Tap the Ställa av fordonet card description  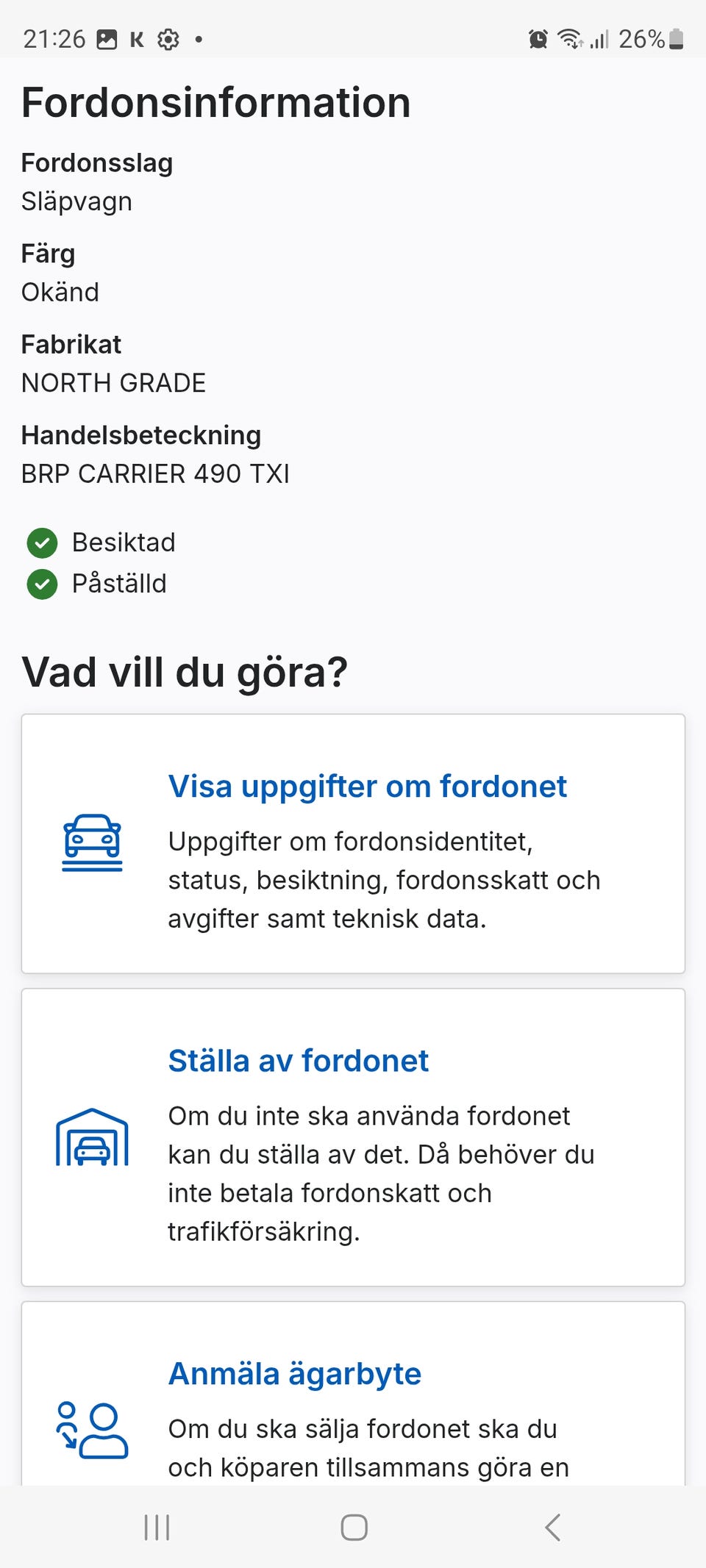[380, 1173]
